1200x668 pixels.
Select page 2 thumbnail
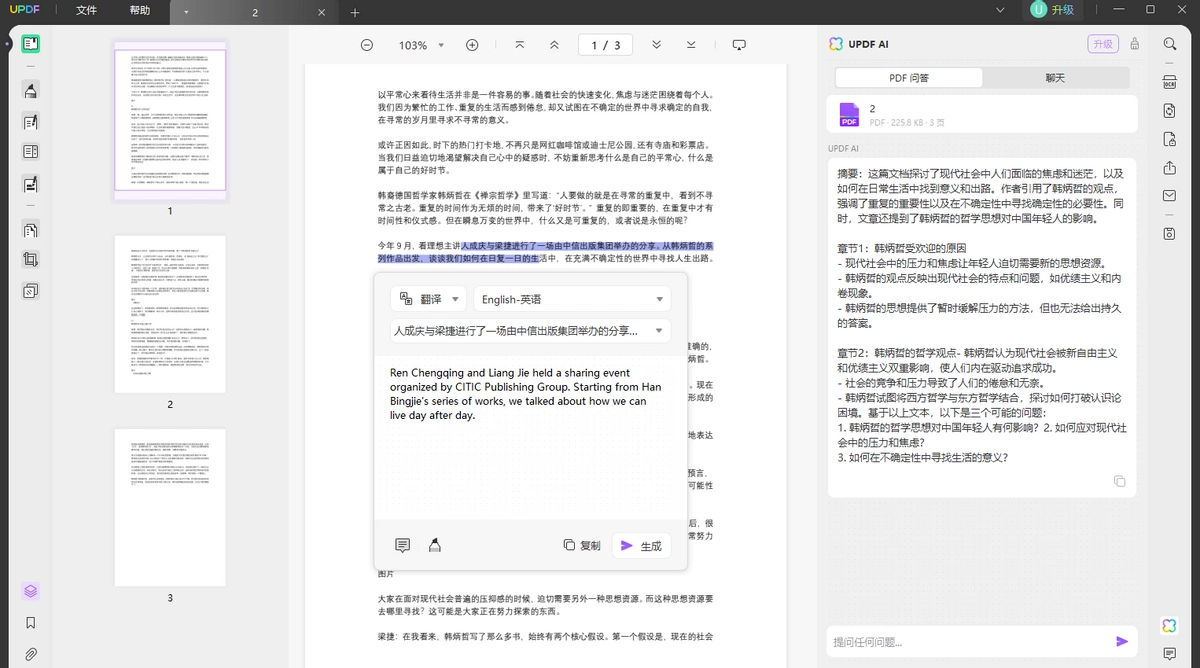[x=170, y=314]
